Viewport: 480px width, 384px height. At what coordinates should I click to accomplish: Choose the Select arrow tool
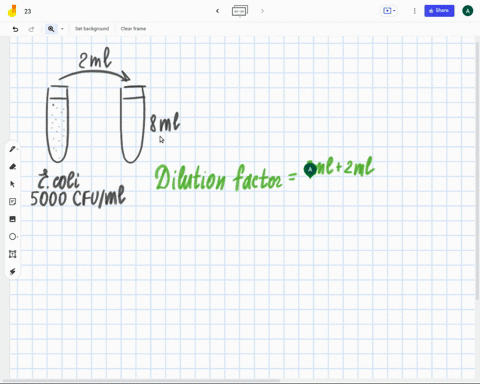[x=13, y=184]
